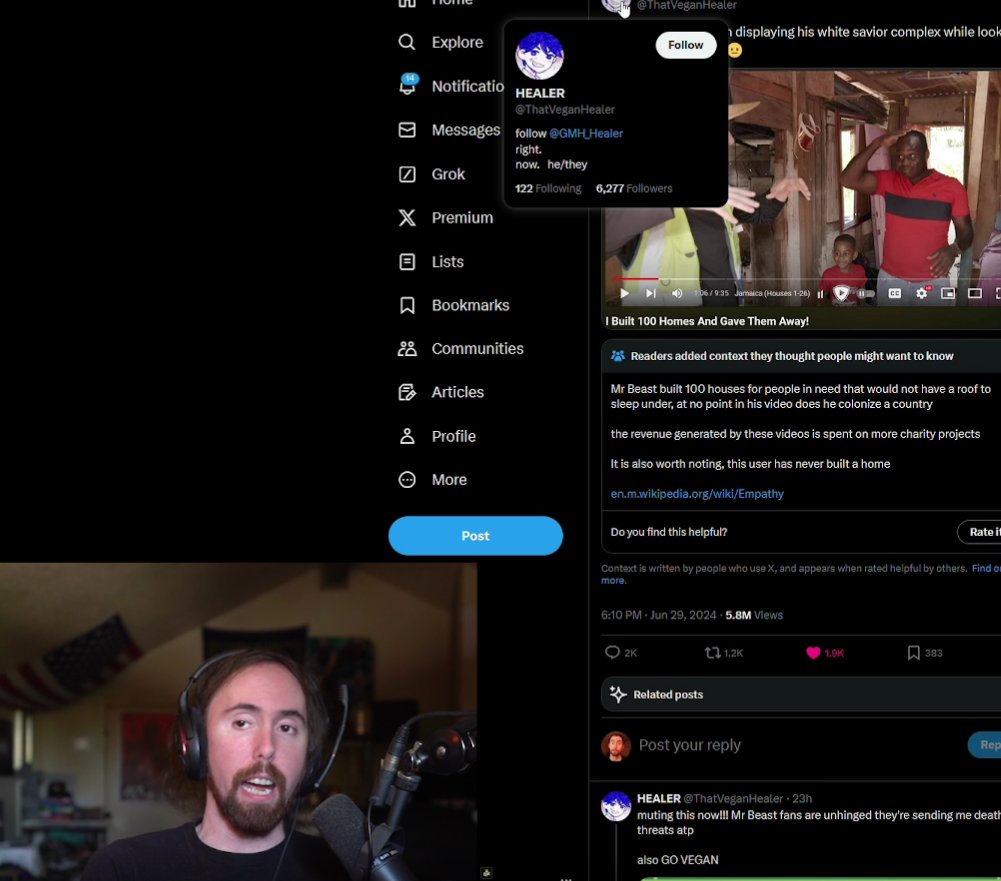This screenshot has height=881, width=1001.
Task: Click the Rate it button
Action: [x=979, y=532]
